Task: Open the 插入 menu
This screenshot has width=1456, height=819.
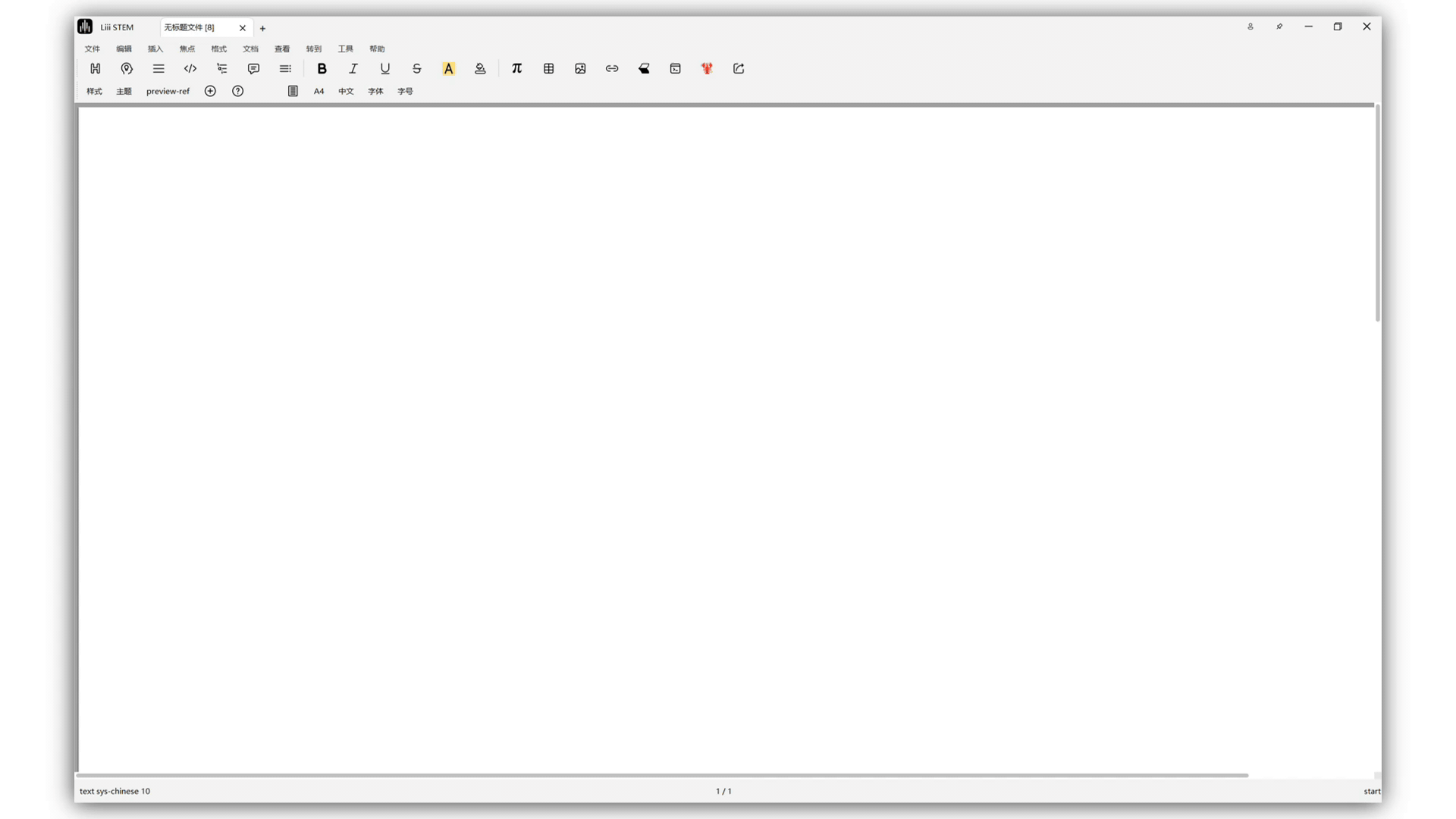Action: pos(155,49)
